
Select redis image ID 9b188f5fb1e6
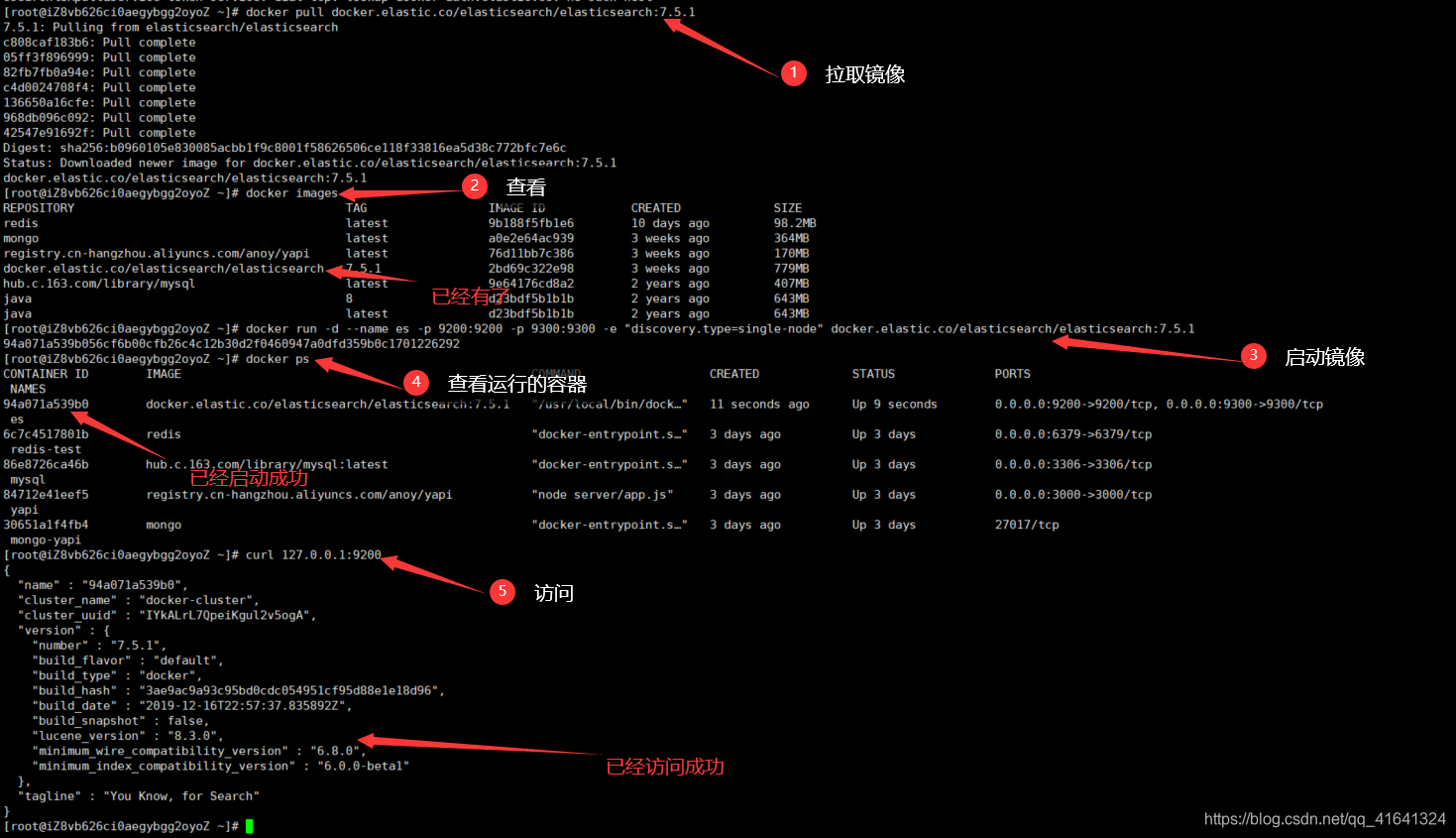pyautogui.click(x=531, y=223)
